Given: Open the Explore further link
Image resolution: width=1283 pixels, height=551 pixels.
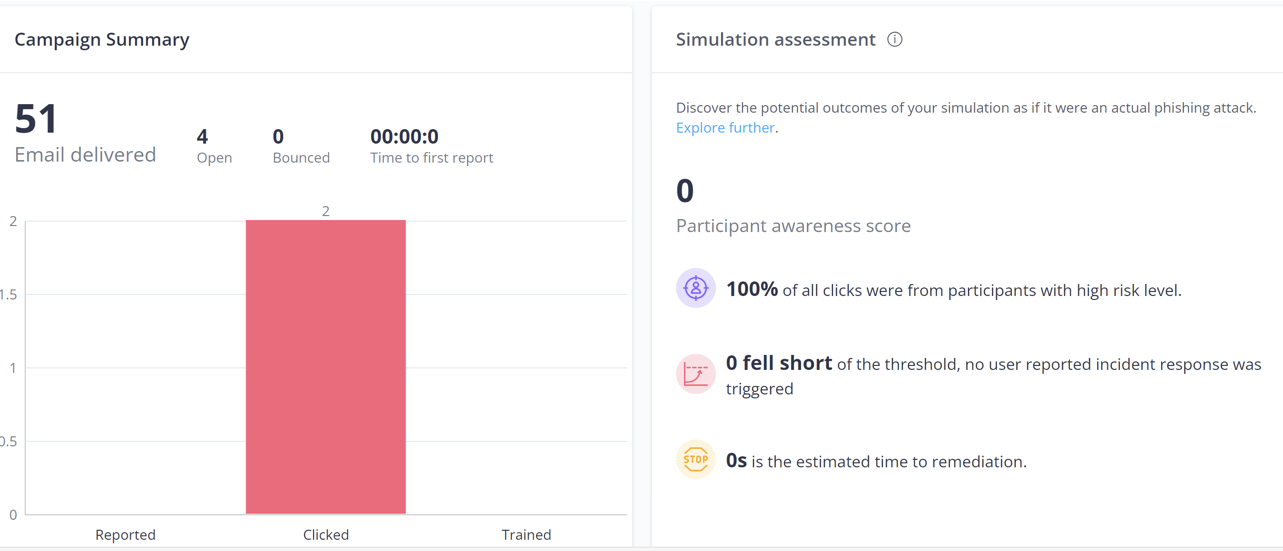Looking at the screenshot, I should (725, 128).
